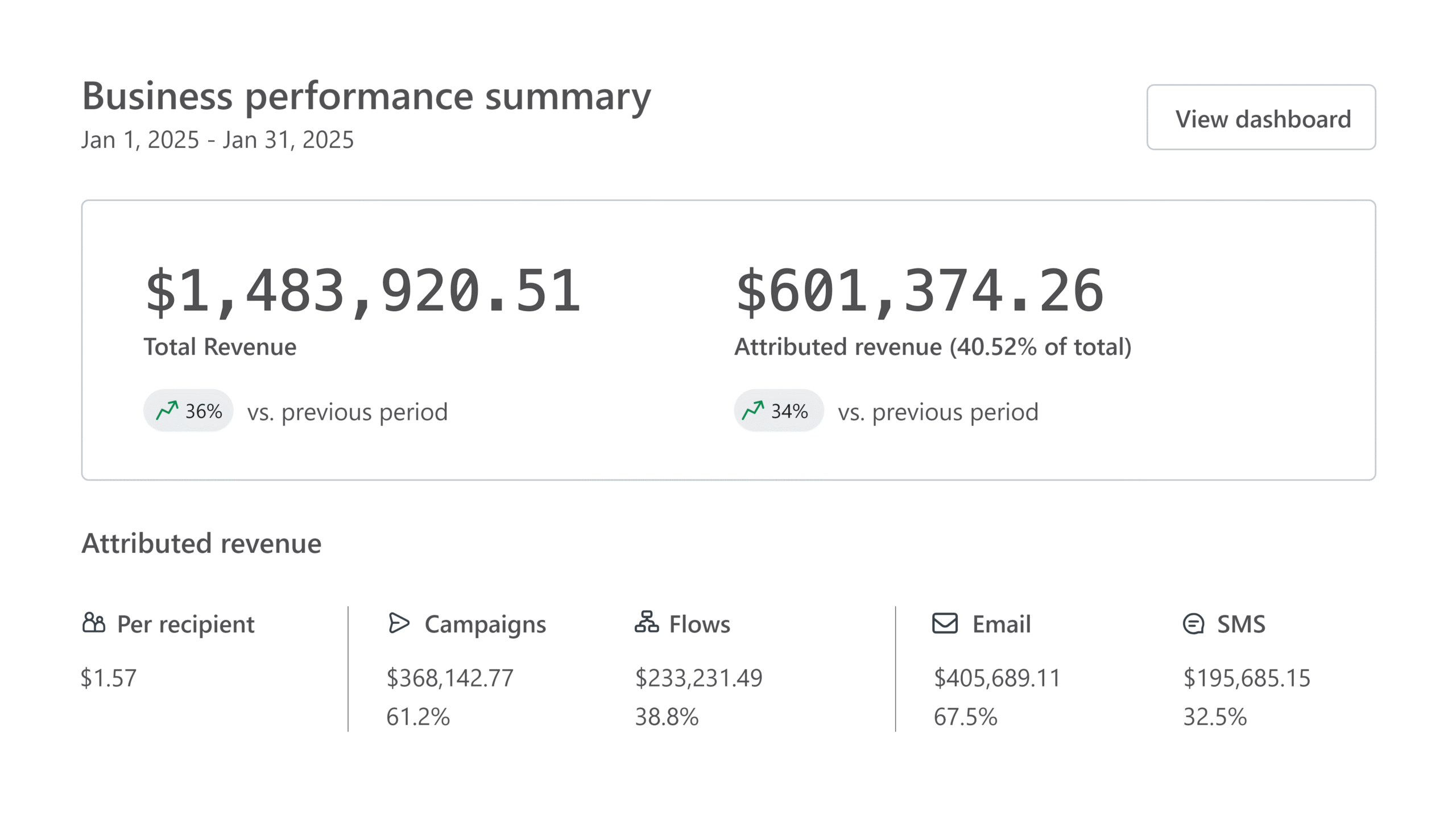Click the $1,483,920.51 total revenue figure
The image size is (1456, 819).
coord(363,291)
